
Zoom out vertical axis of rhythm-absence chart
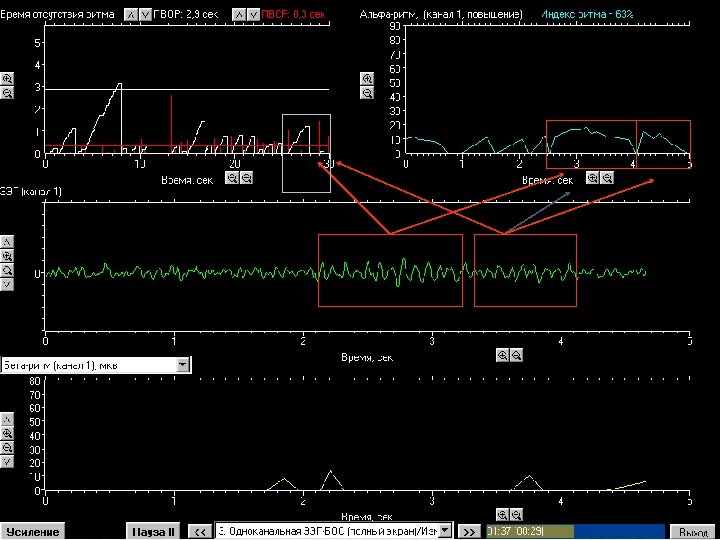[x=7, y=93]
